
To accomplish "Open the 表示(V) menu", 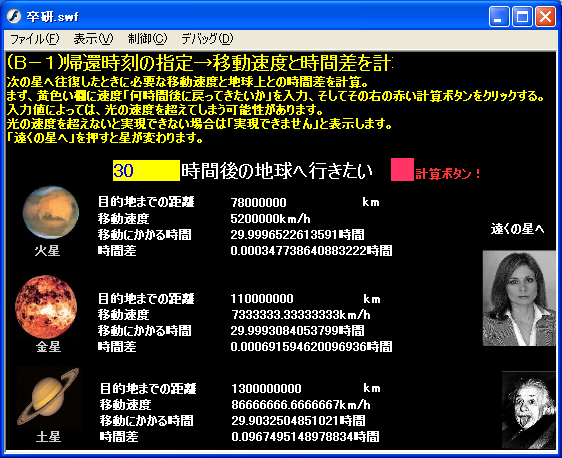I will tap(93, 39).
